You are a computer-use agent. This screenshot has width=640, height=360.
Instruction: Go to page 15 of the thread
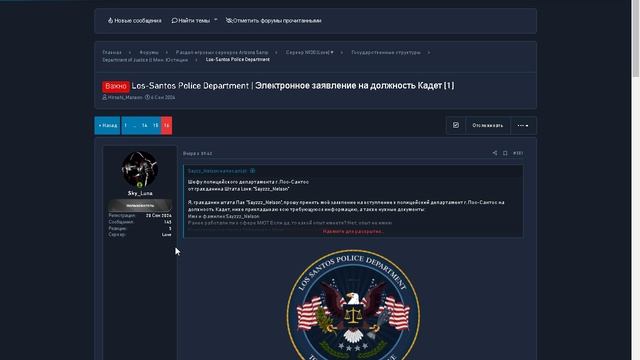coord(156,125)
